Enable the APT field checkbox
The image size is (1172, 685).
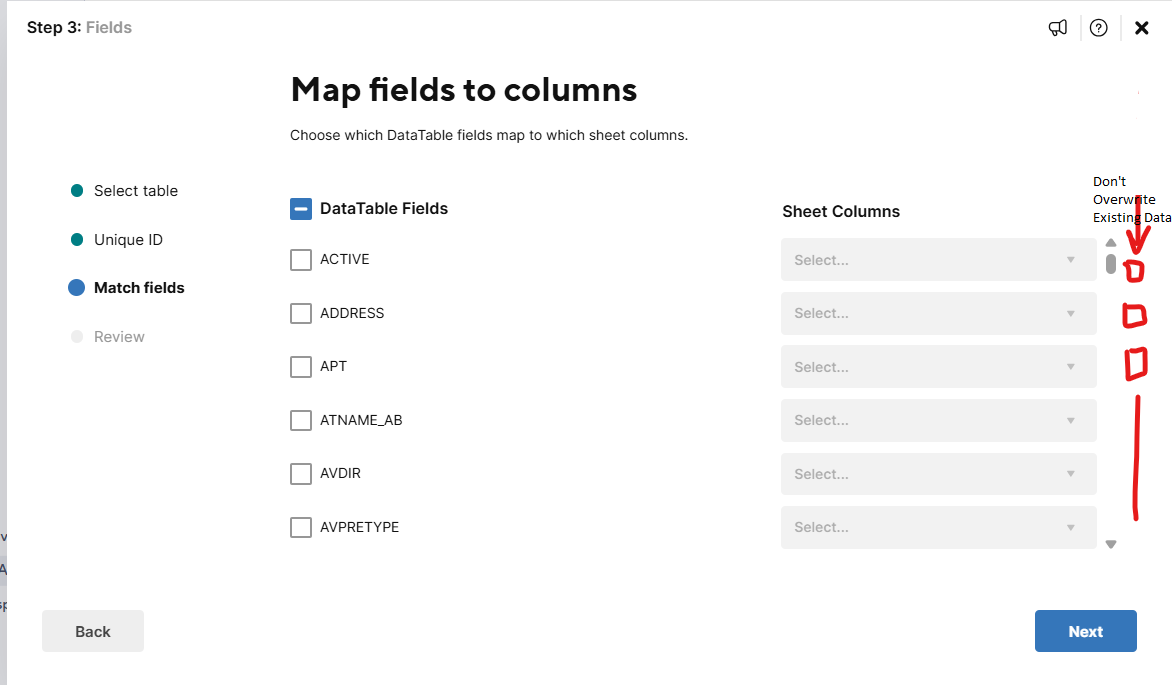(300, 366)
